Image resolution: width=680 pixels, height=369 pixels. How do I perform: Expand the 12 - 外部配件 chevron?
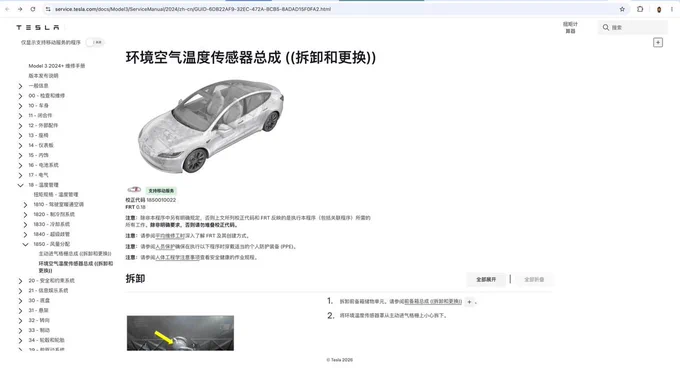[20, 126]
